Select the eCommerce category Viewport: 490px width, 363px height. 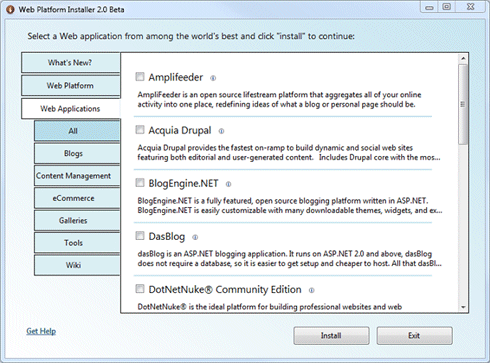click(77, 198)
